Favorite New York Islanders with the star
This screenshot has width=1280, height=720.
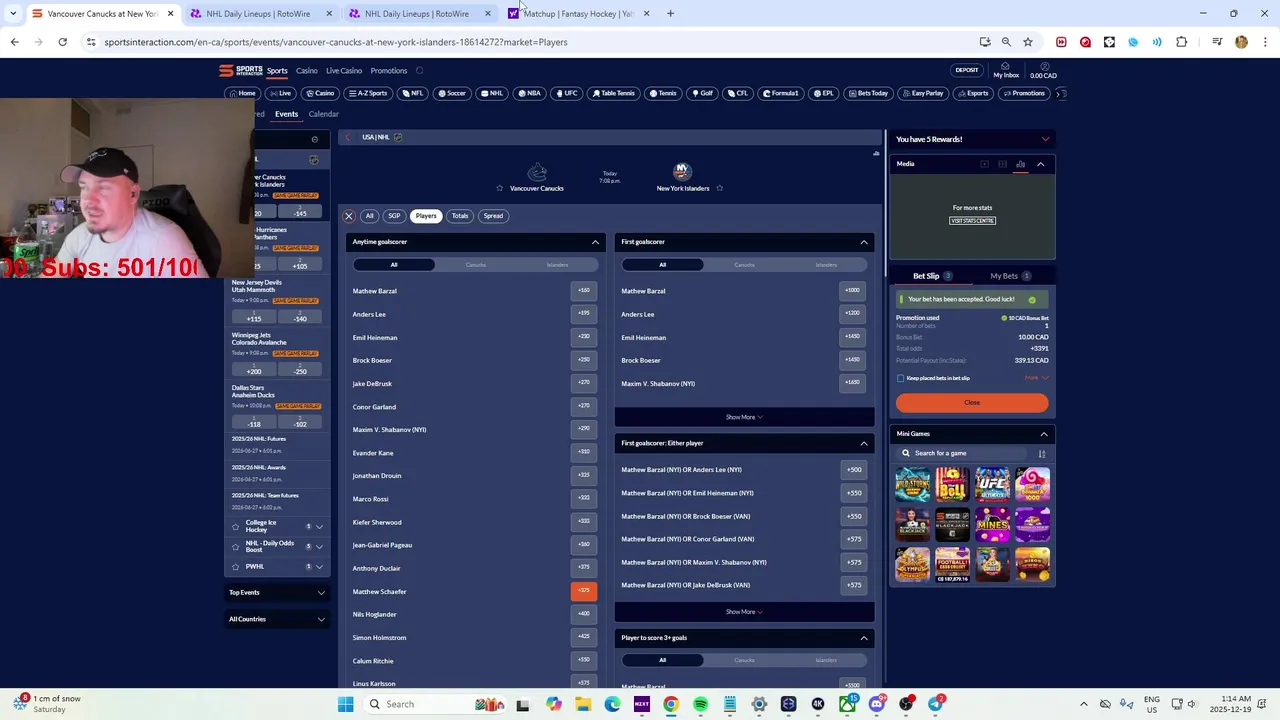pos(719,188)
